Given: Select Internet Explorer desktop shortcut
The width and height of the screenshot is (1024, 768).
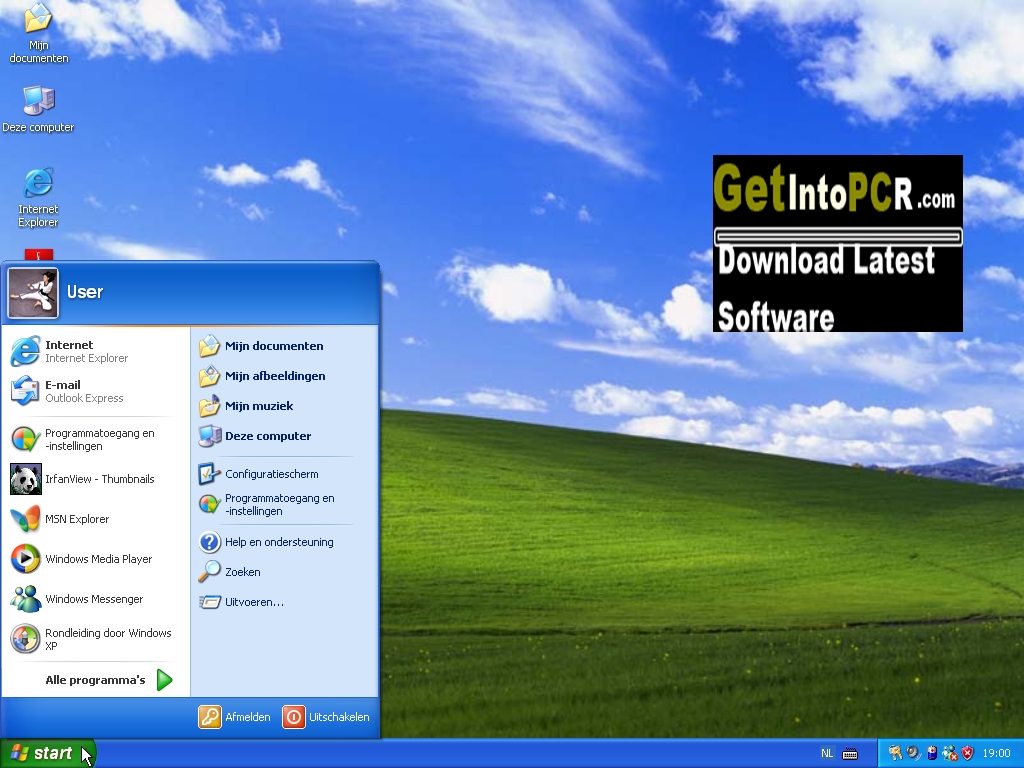Looking at the screenshot, I should (38, 197).
